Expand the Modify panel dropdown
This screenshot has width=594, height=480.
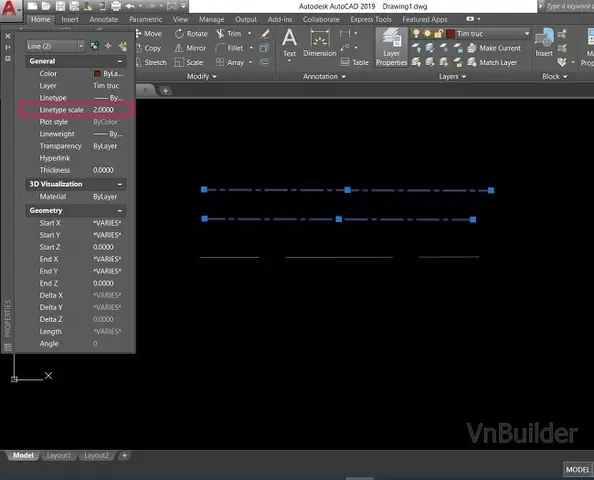click(202, 77)
